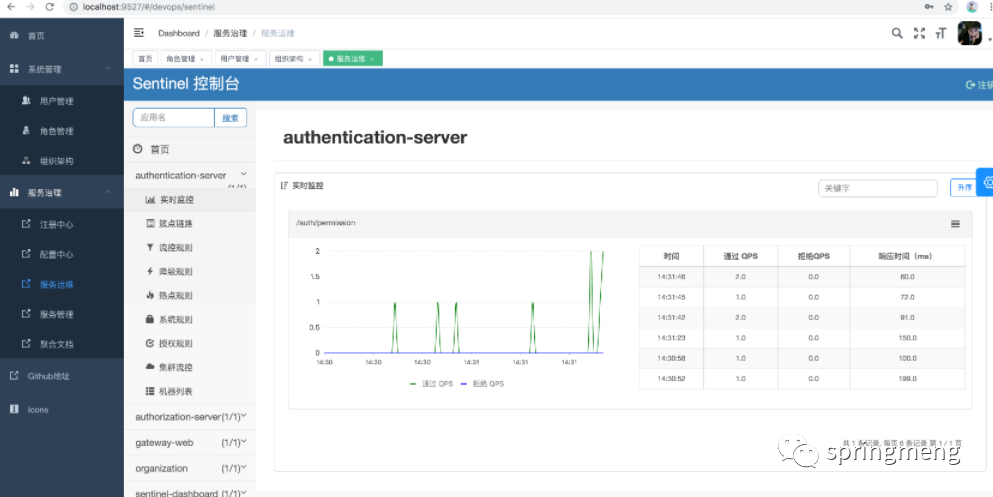Focus the 应用名 search field
Screen dimensions: 993x497
pos(174,118)
